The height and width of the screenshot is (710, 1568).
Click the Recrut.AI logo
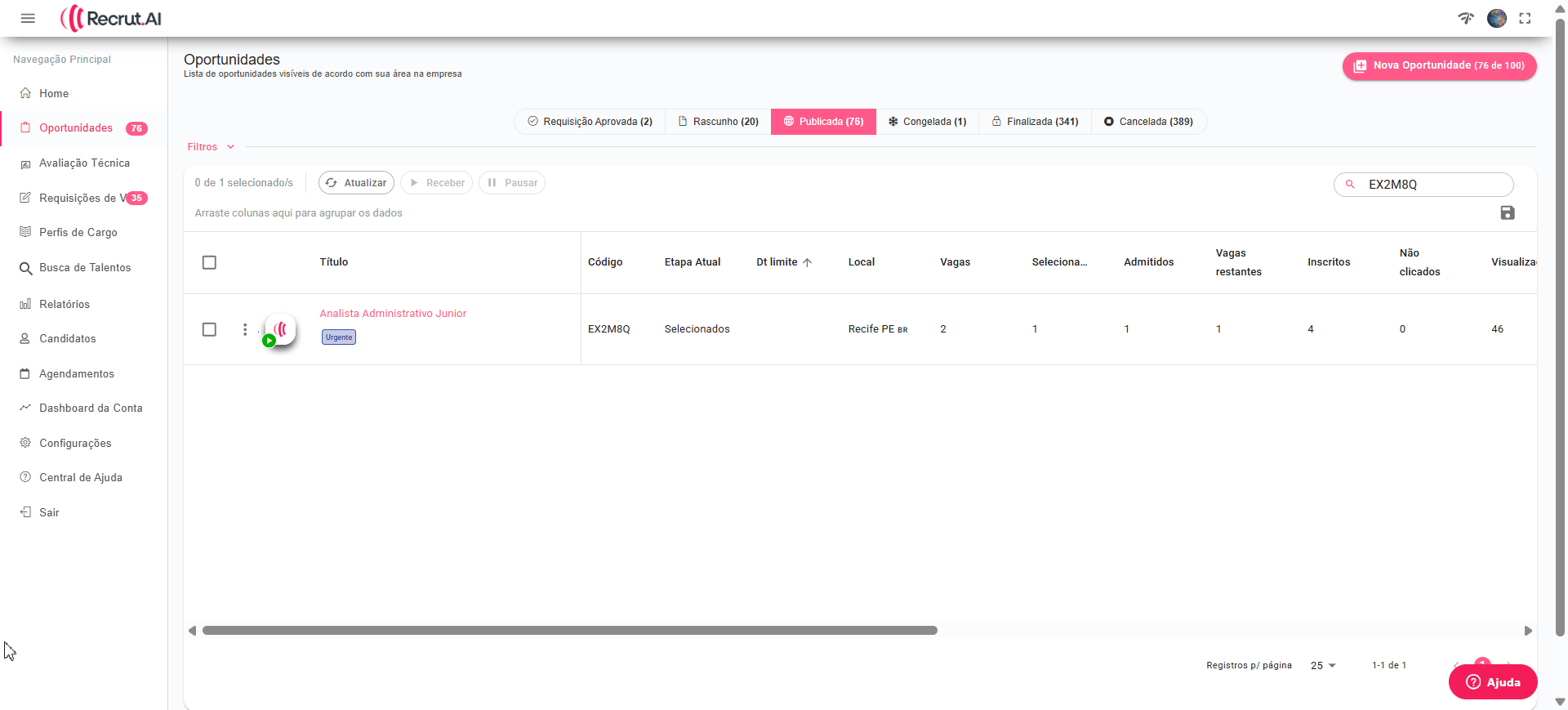111,18
